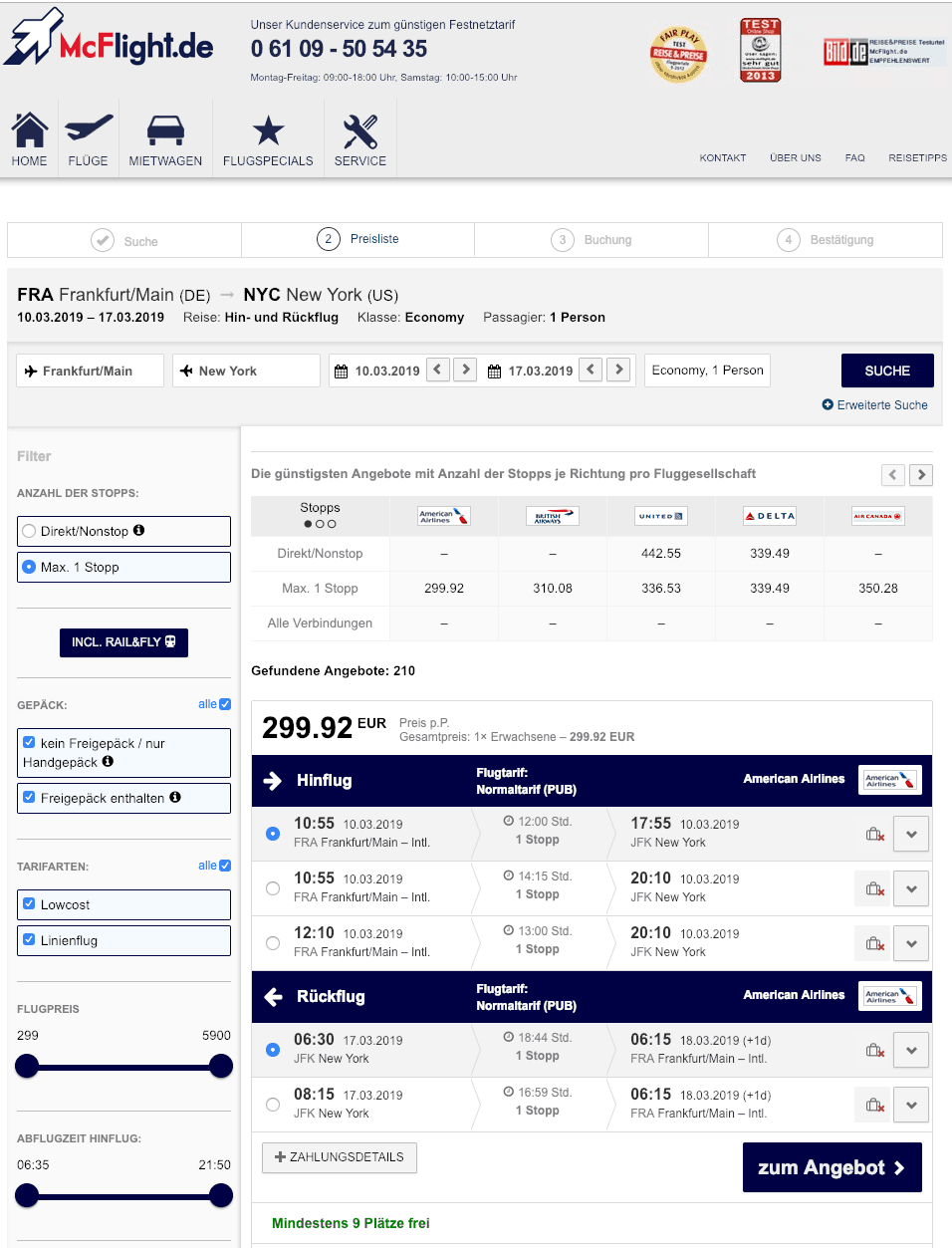Screen dimensions: 952x1248
Task: Click the Frankfurt/Main departure field
Action: (90, 371)
